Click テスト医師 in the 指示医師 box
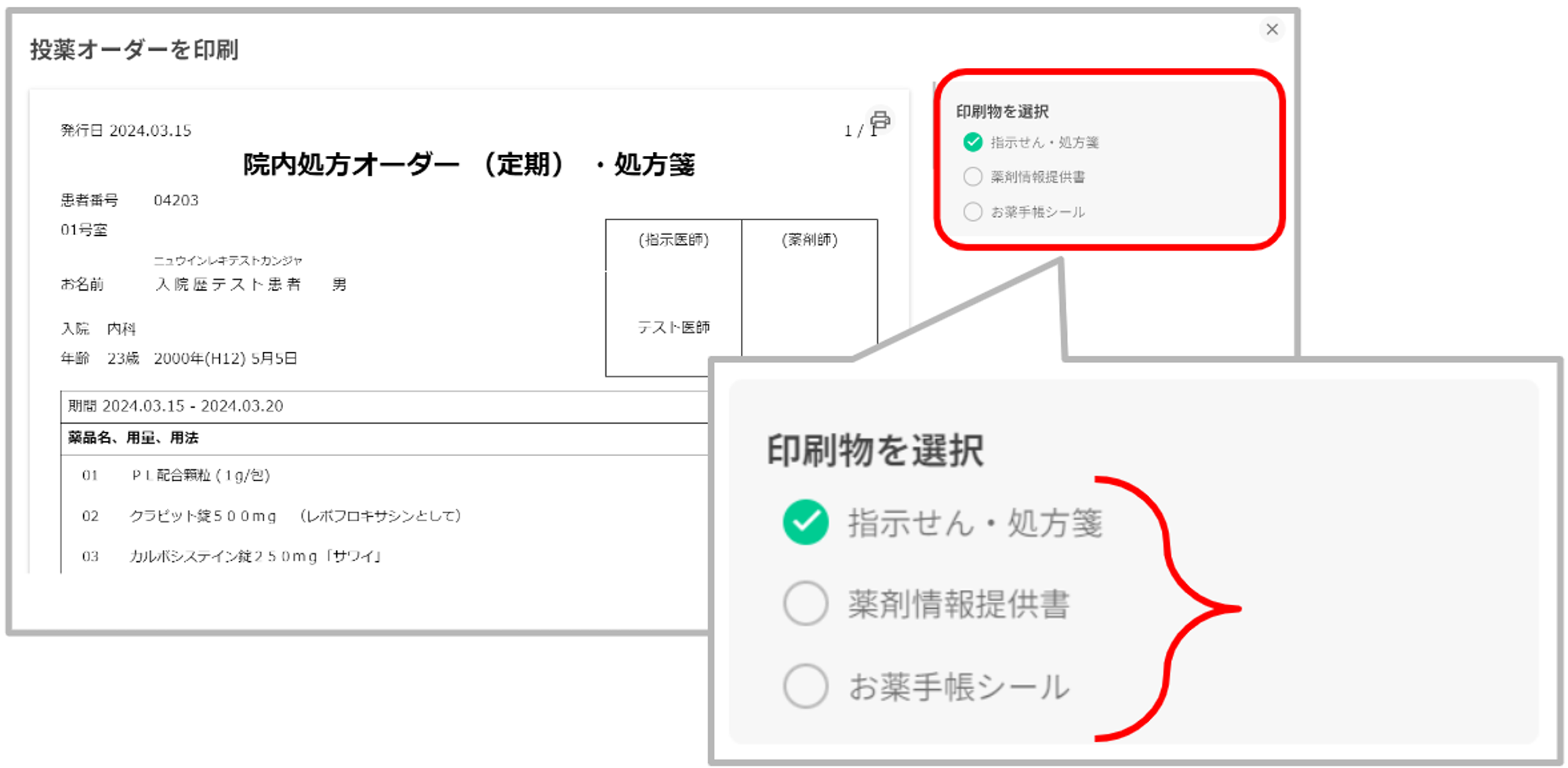The height and width of the screenshot is (768, 1568). click(673, 328)
